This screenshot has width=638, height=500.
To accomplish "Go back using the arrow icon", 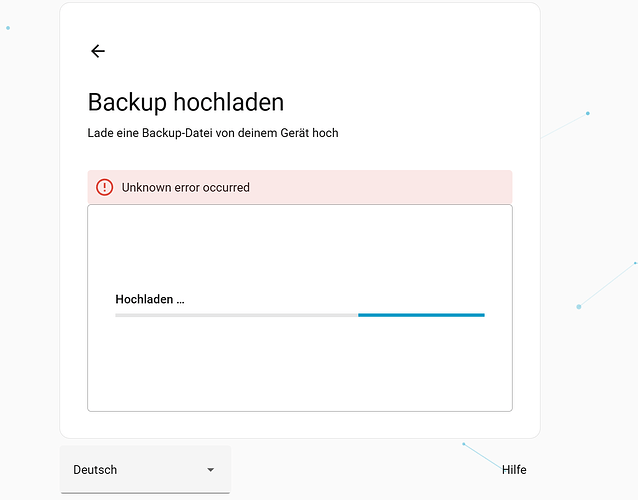I will (x=97, y=51).
